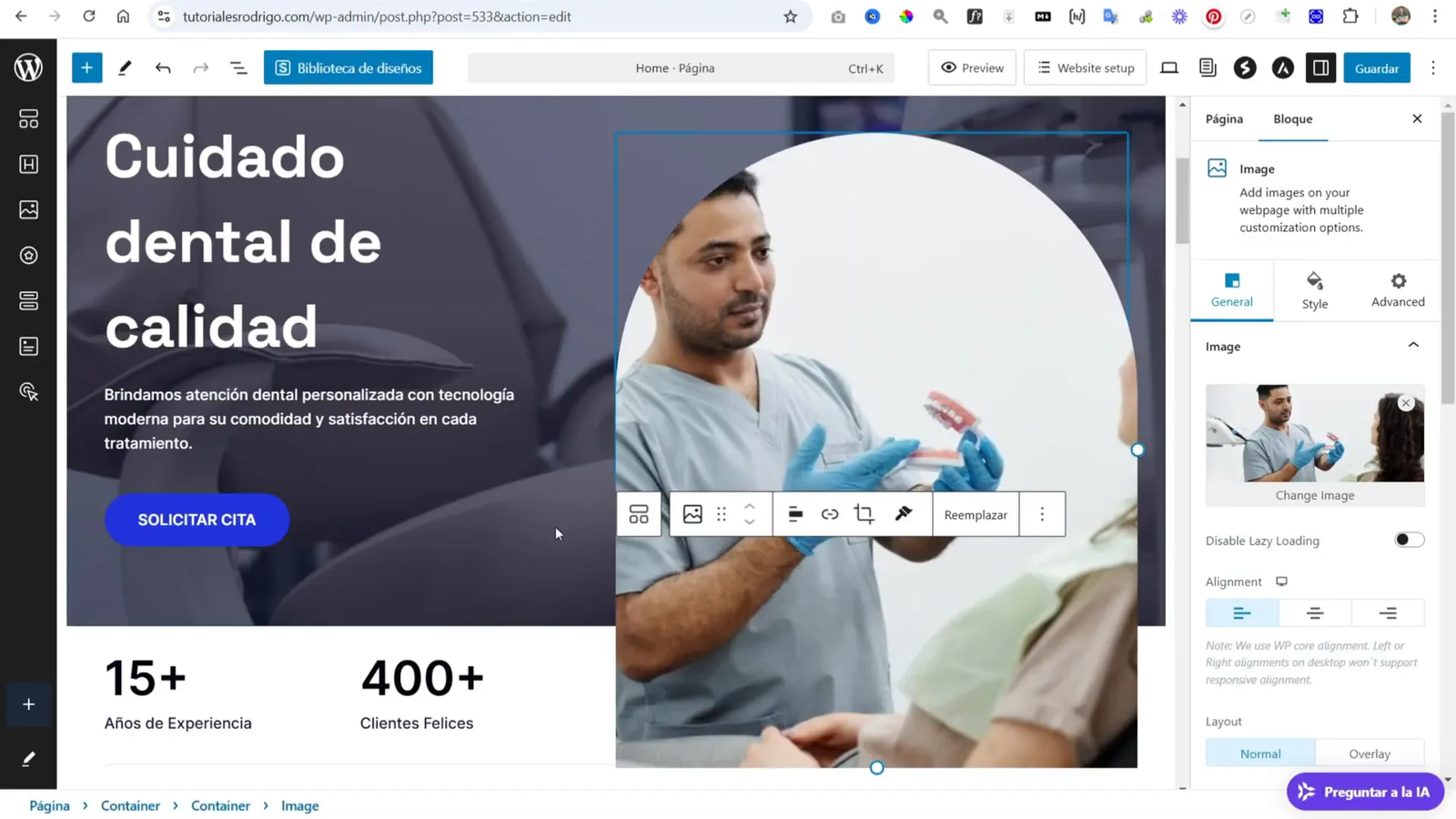Screen dimensions: 1456x819
Task: Click the redo arrow in the toolbar
Action: [200, 66]
